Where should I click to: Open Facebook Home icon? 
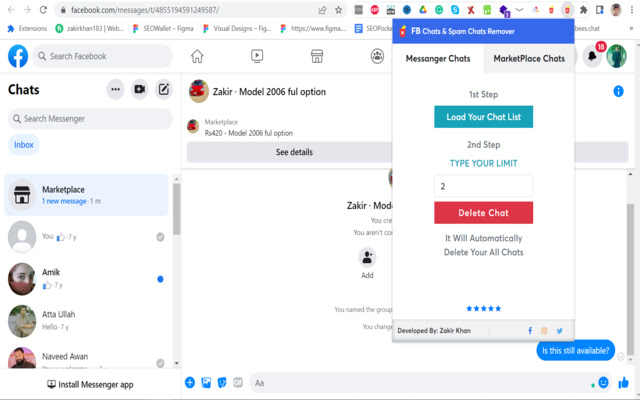197,56
